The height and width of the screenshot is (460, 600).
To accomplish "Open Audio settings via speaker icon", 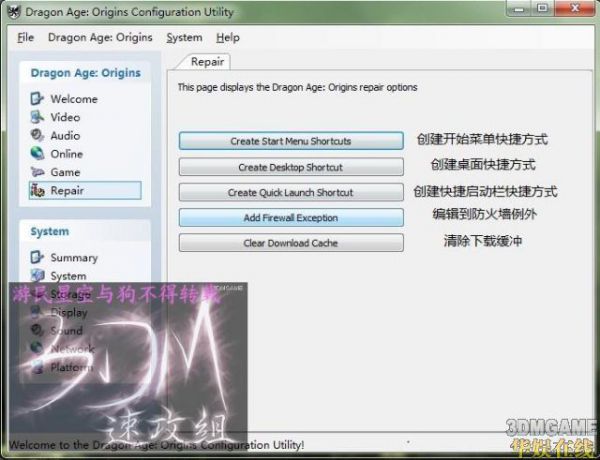I will tap(38, 135).
